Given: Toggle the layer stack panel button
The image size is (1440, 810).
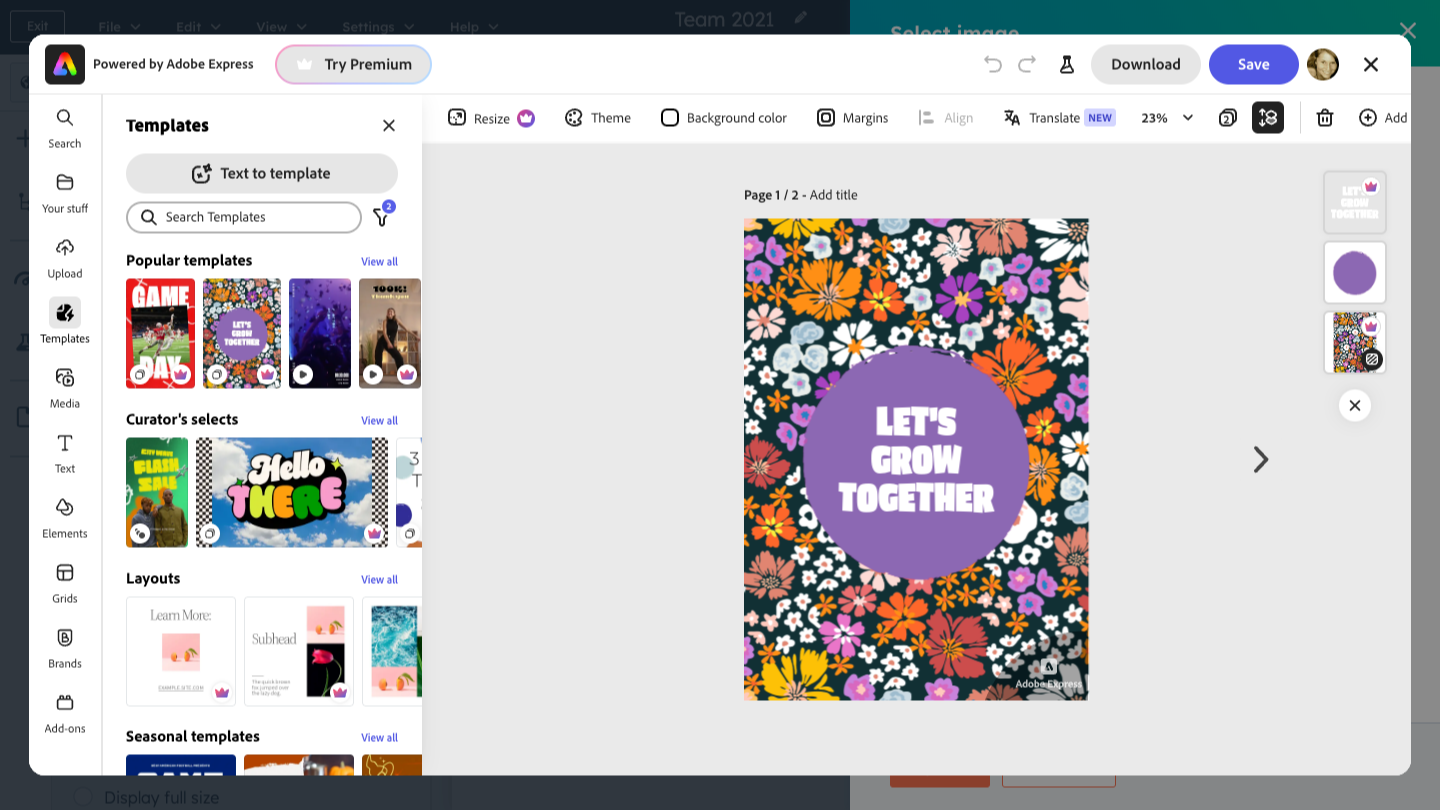Looking at the screenshot, I should [x=1268, y=118].
